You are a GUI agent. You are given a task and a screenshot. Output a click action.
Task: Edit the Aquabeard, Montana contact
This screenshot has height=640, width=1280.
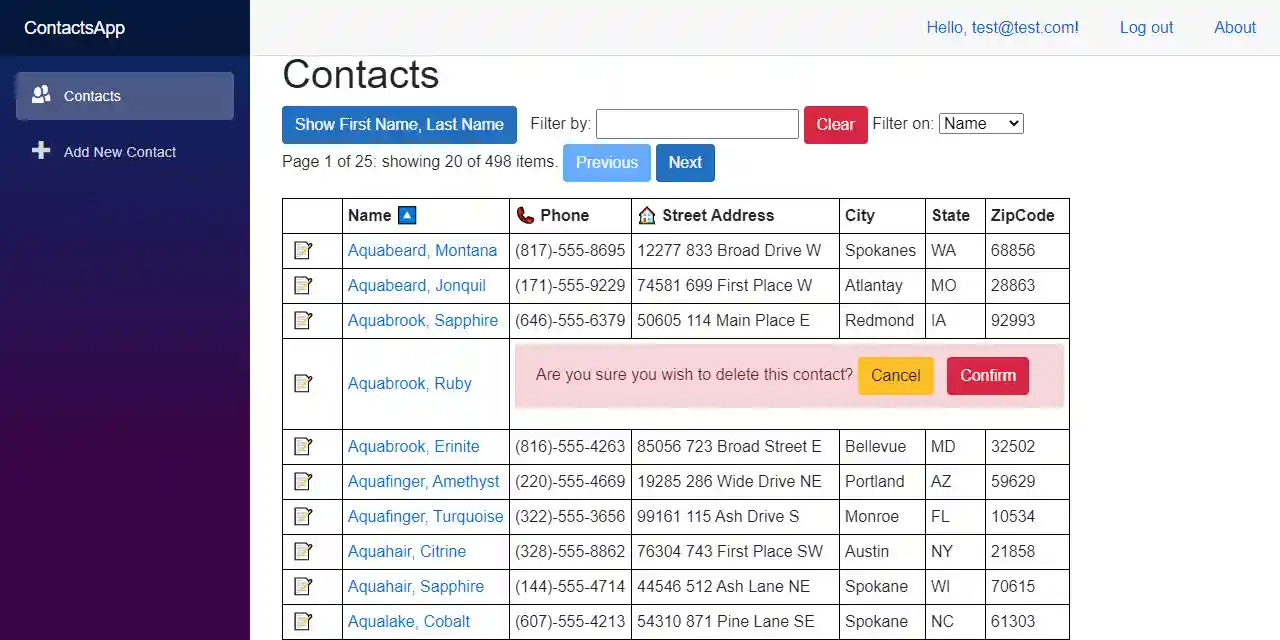coord(303,250)
